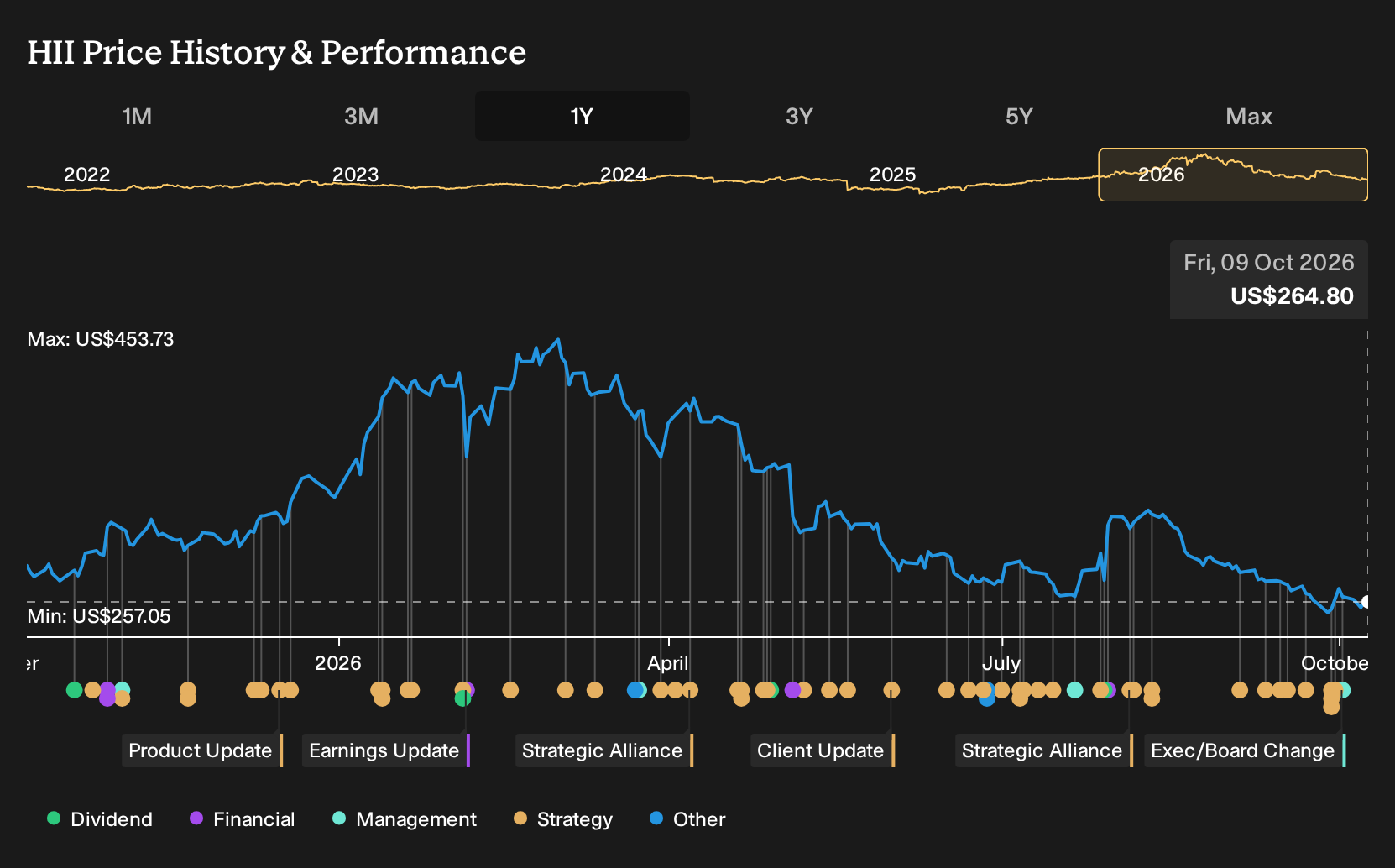
Task: Jump to 2024 on the overview timeline
Action: pos(624,175)
